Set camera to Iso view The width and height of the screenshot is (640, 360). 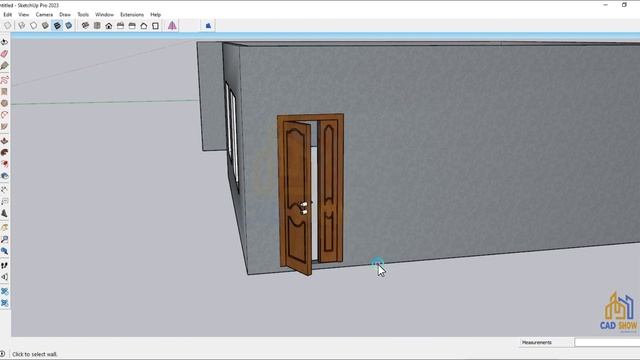tap(85, 26)
